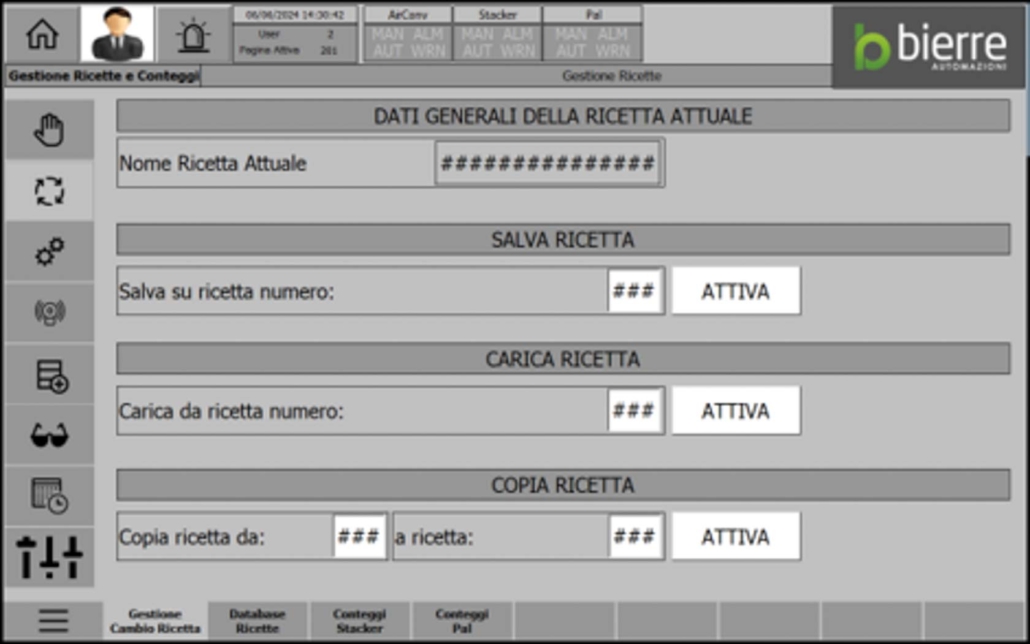1030x644 pixels.
Task: Open the scheduled calendar clock icon
Action: point(49,496)
